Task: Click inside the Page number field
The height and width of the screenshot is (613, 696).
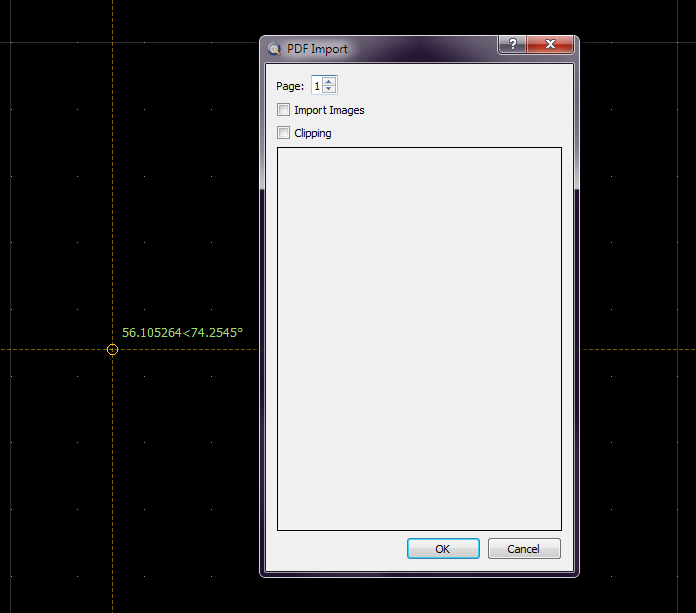Action: point(317,86)
